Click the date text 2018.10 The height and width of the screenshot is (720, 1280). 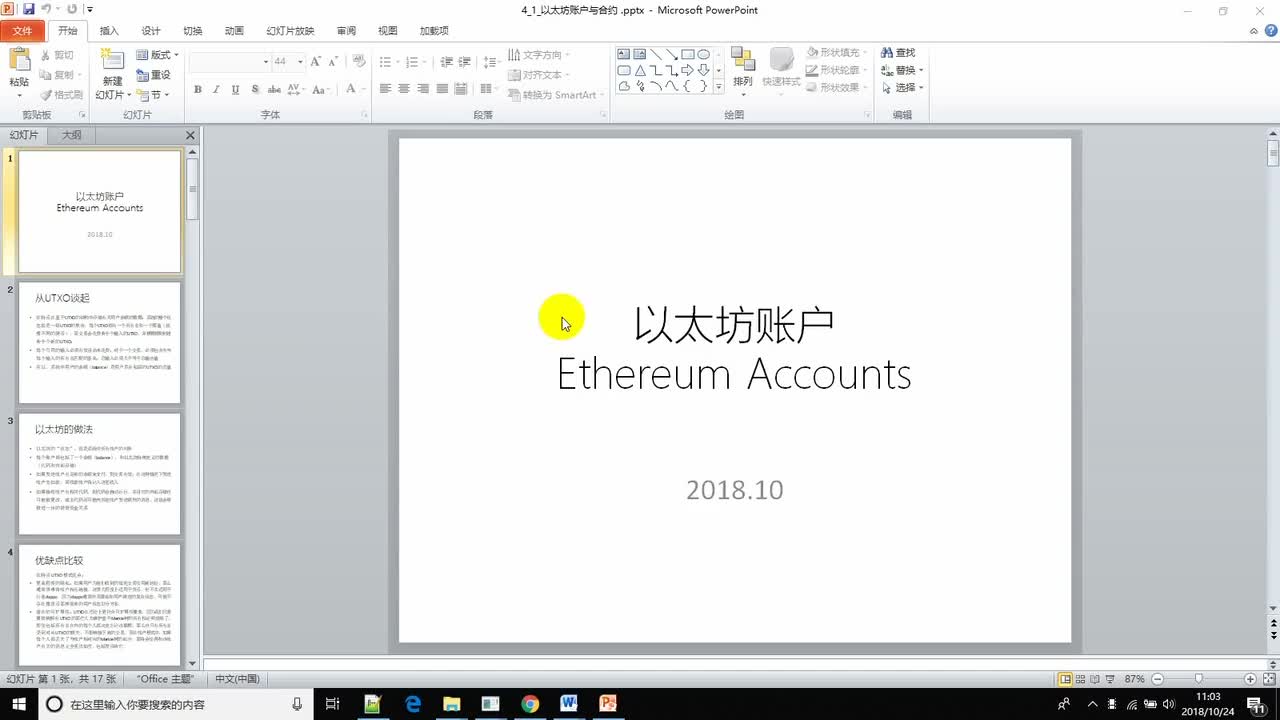pyautogui.click(x=735, y=490)
